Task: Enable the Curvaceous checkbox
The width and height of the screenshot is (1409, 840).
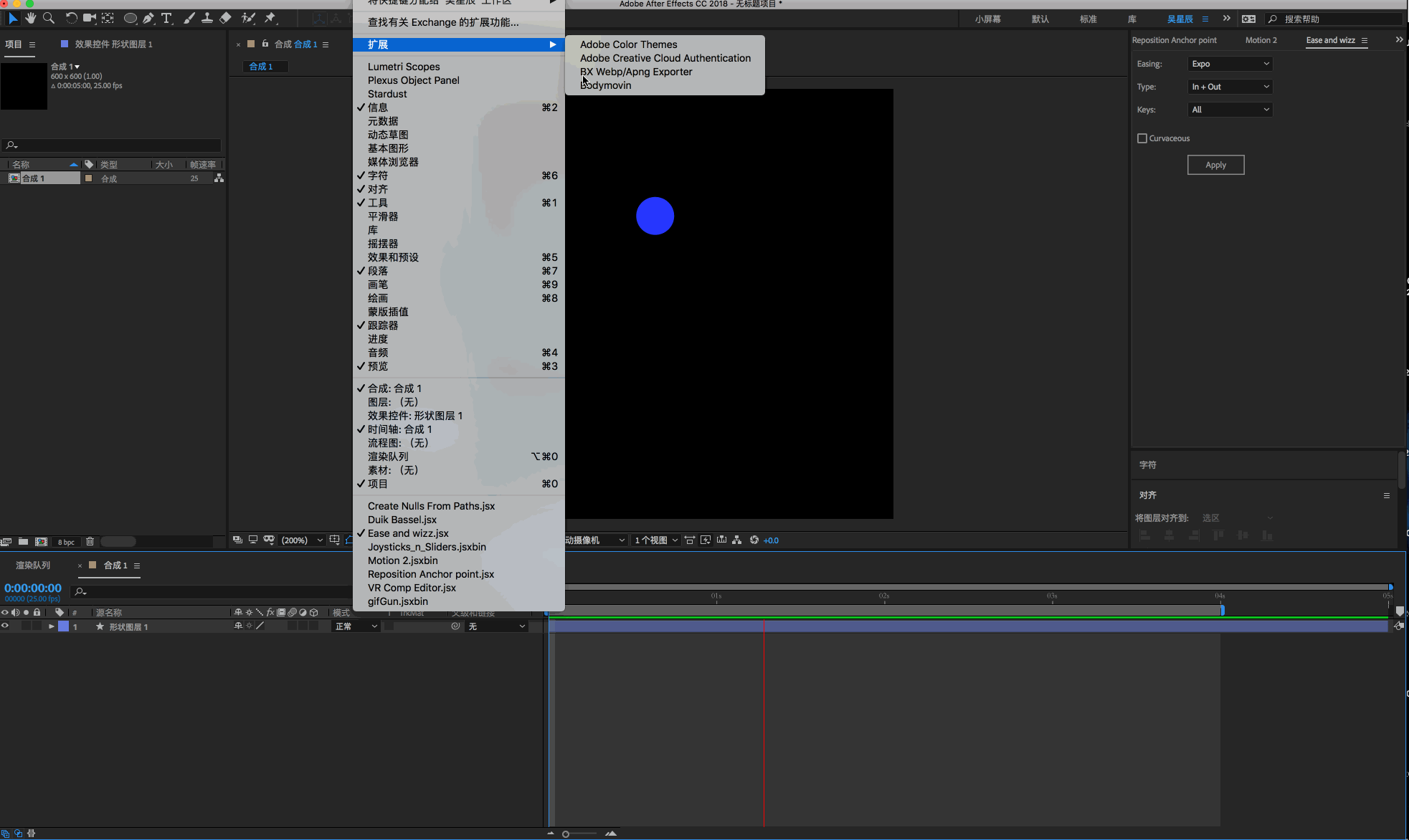Action: click(1142, 138)
